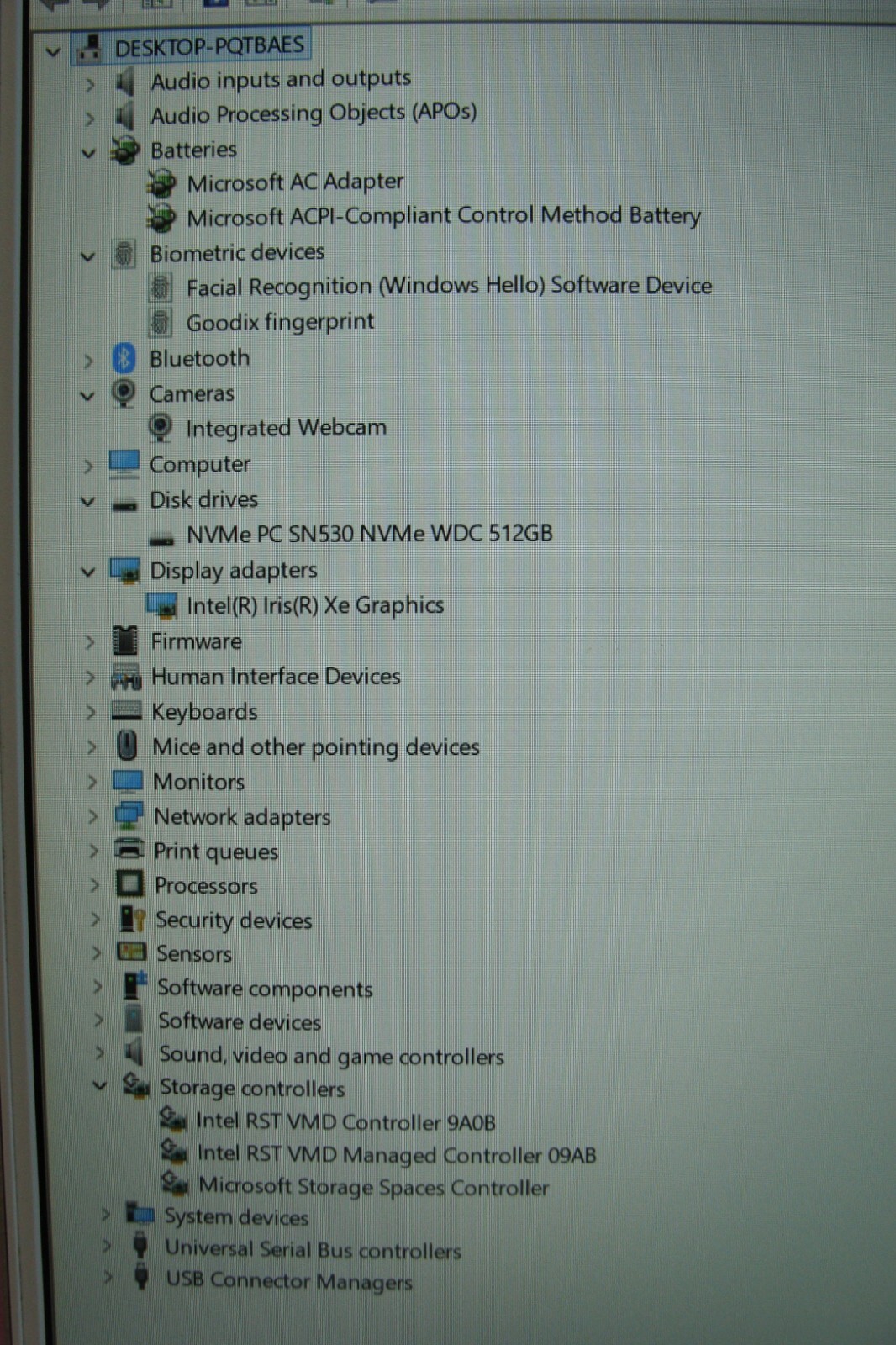This screenshot has width=896, height=1345.
Task: Select NVMe PC SN530 NVMe WDC 512GB
Action: tap(370, 534)
